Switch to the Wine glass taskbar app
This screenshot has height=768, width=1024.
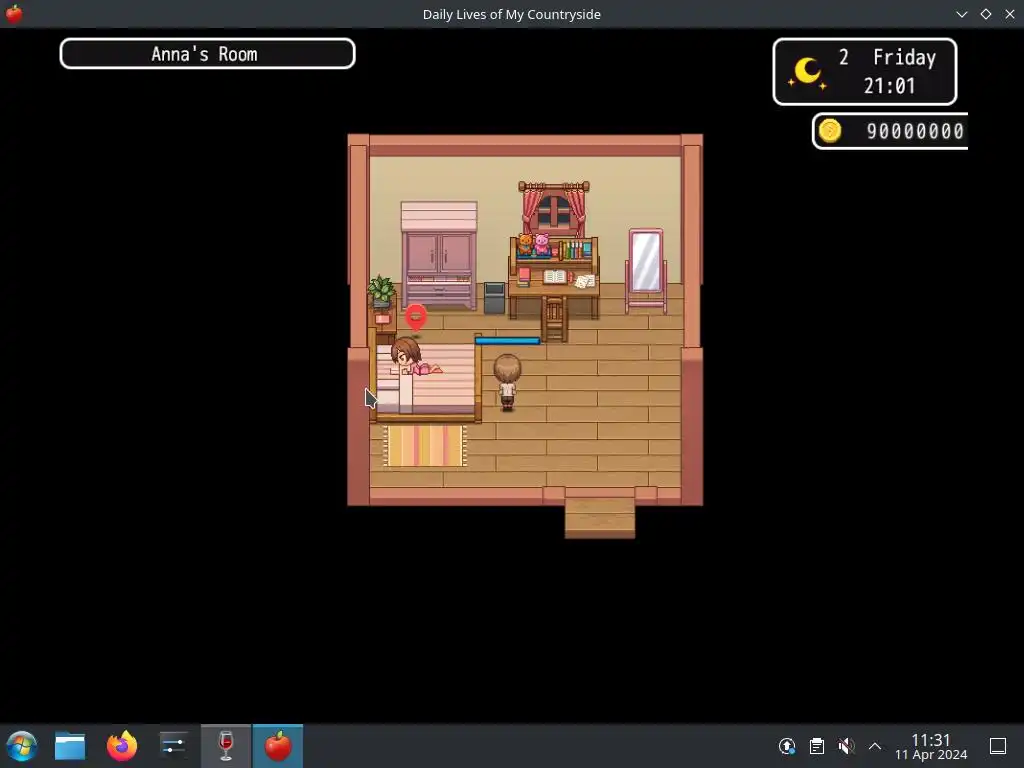[226, 746]
